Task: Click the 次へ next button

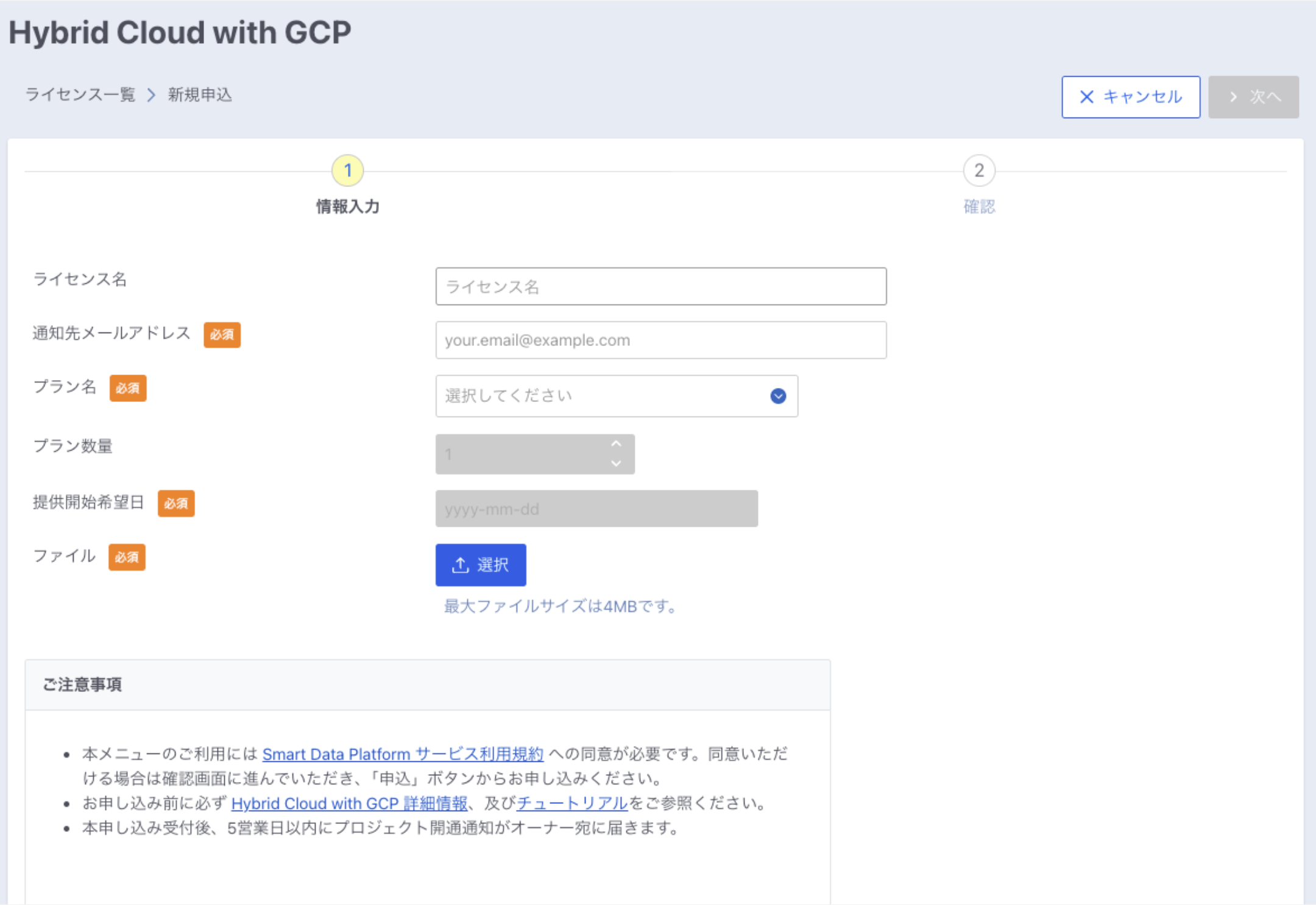Action: (x=1253, y=97)
